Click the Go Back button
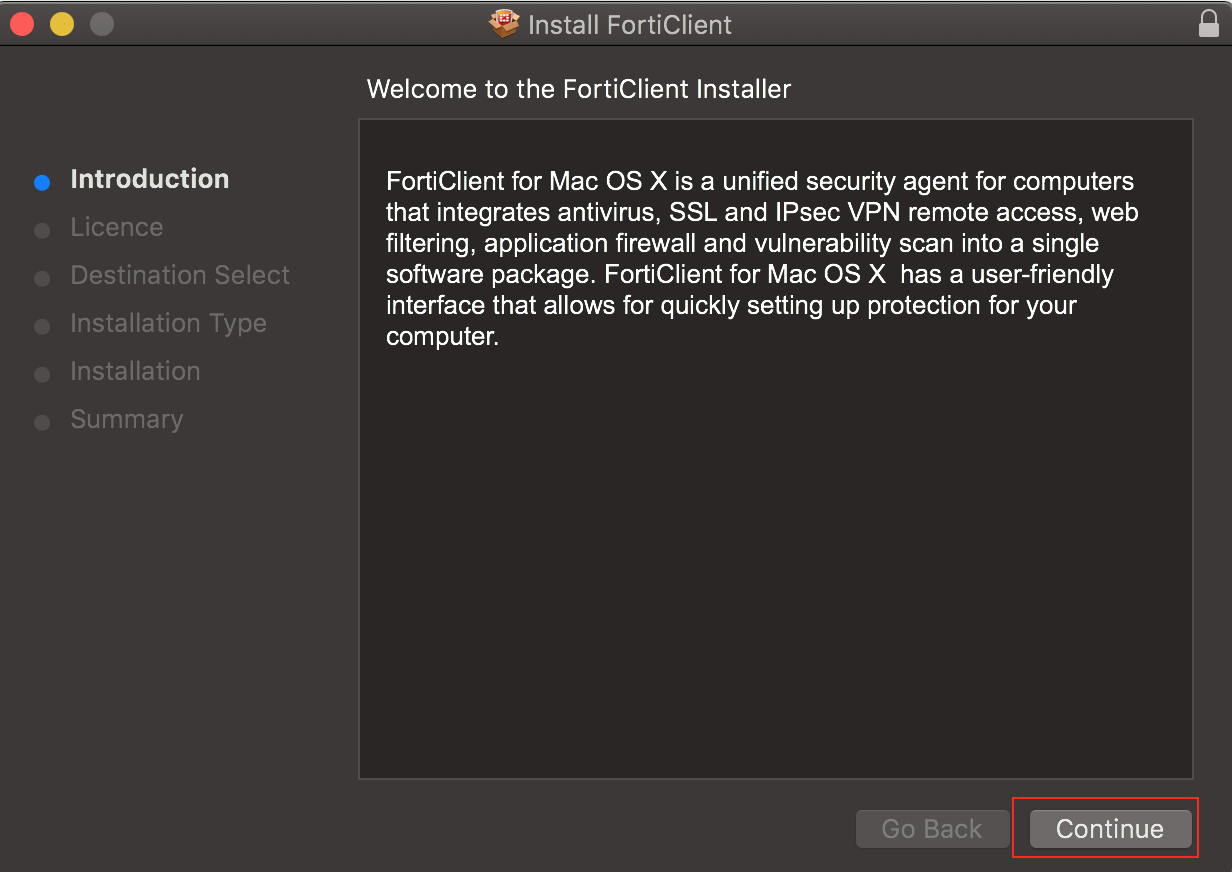Image resolution: width=1232 pixels, height=872 pixels. coord(932,828)
